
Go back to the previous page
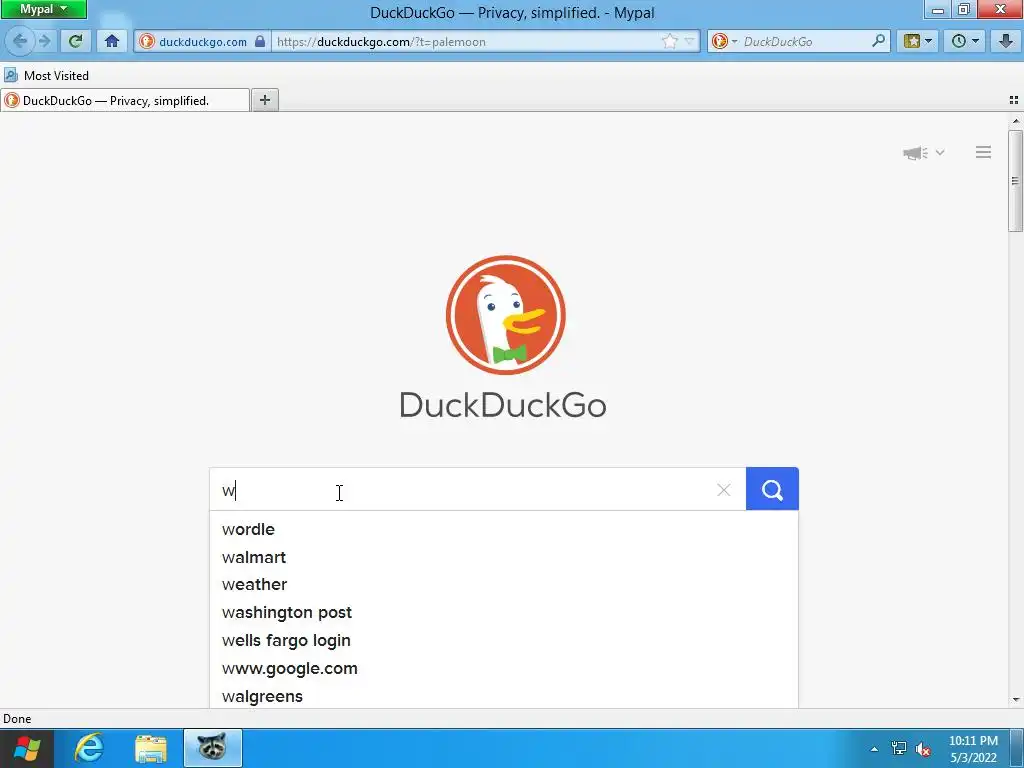(x=20, y=41)
